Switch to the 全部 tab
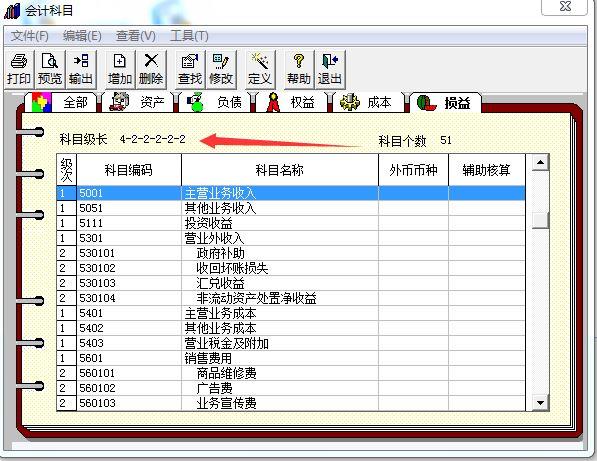 click(x=61, y=102)
